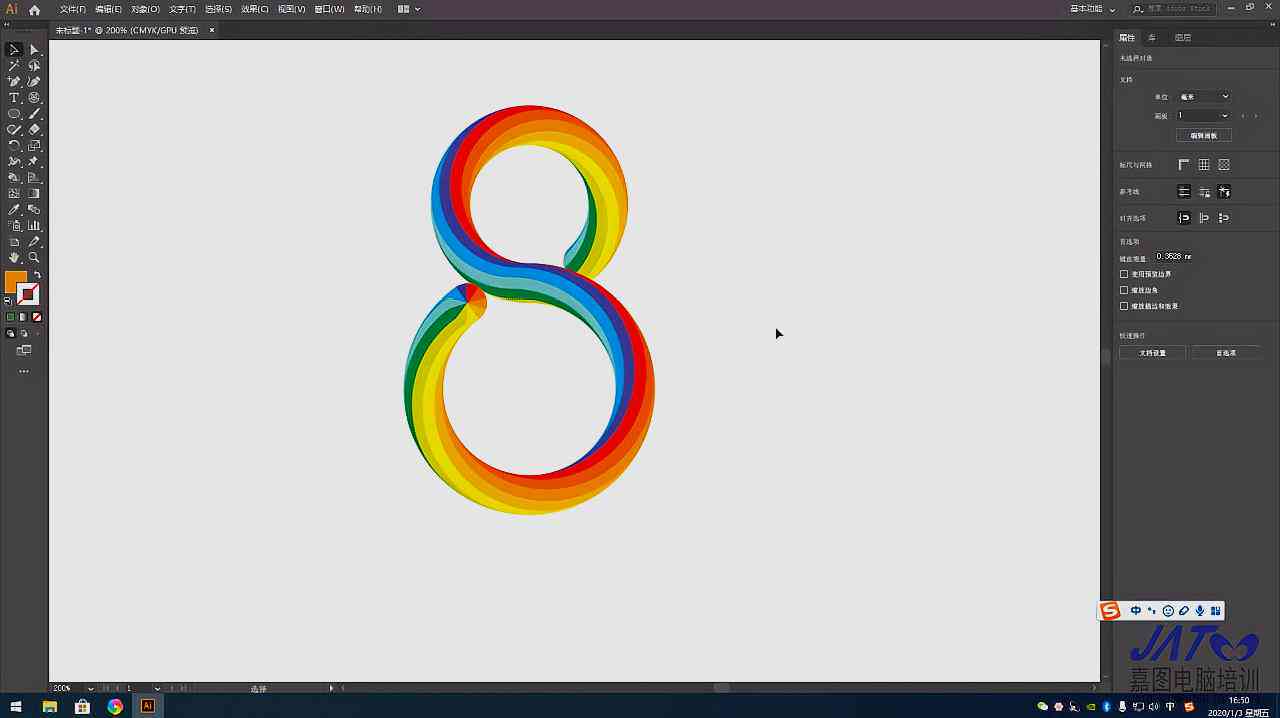Toggle the show rulers icon
The image size is (1280, 718).
click(1184, 165)
